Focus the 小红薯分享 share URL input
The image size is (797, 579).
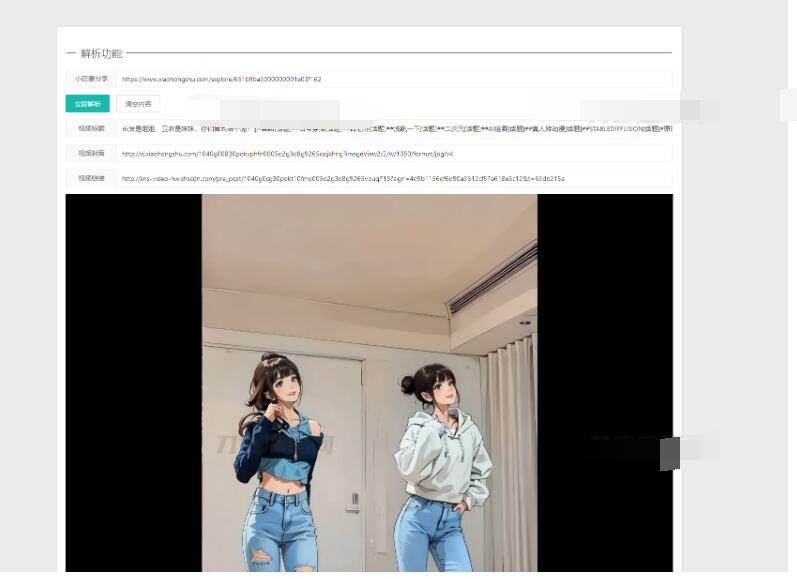point(394,79)
